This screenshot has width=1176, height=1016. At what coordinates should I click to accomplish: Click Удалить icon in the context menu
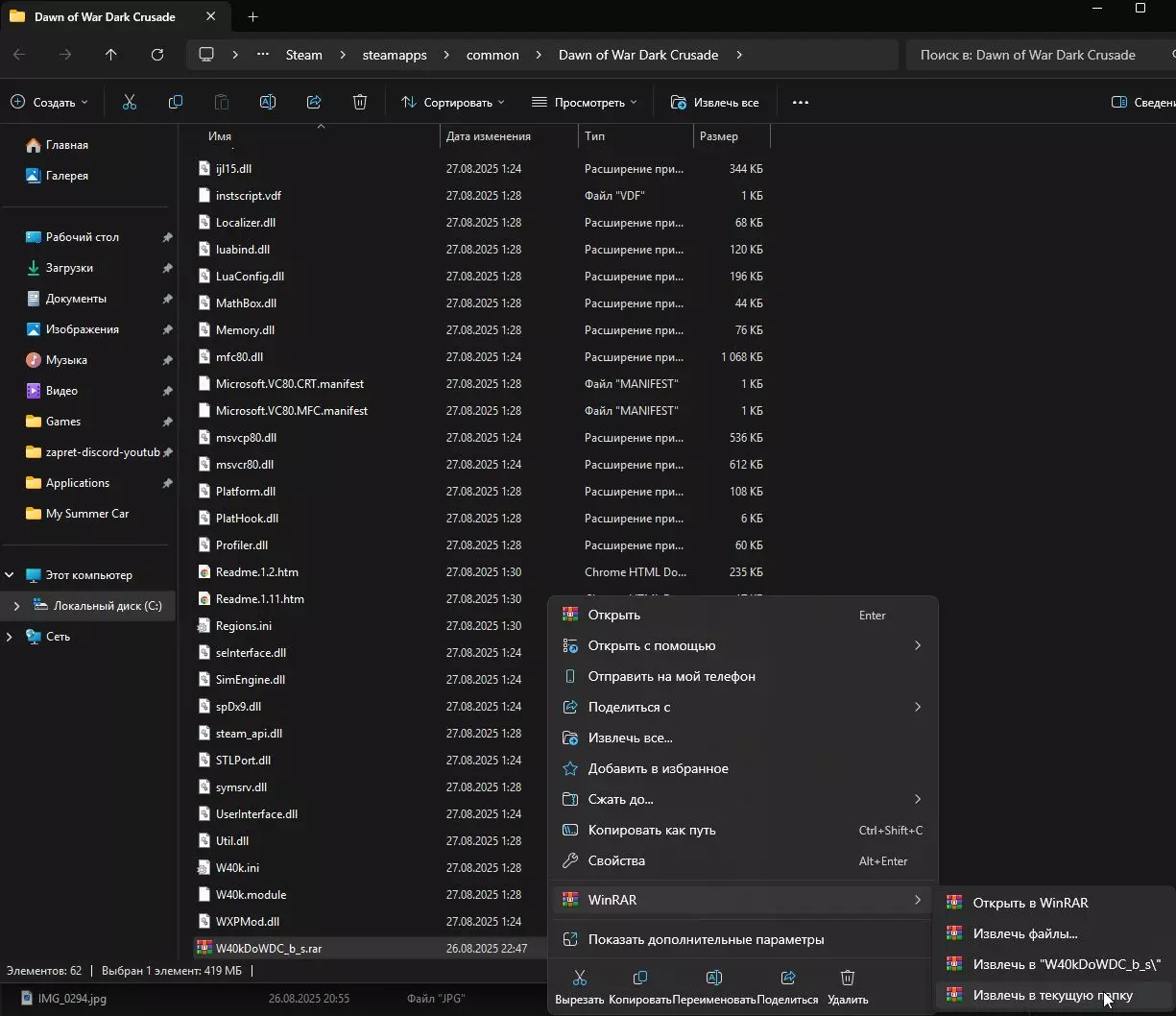[848, 978]
